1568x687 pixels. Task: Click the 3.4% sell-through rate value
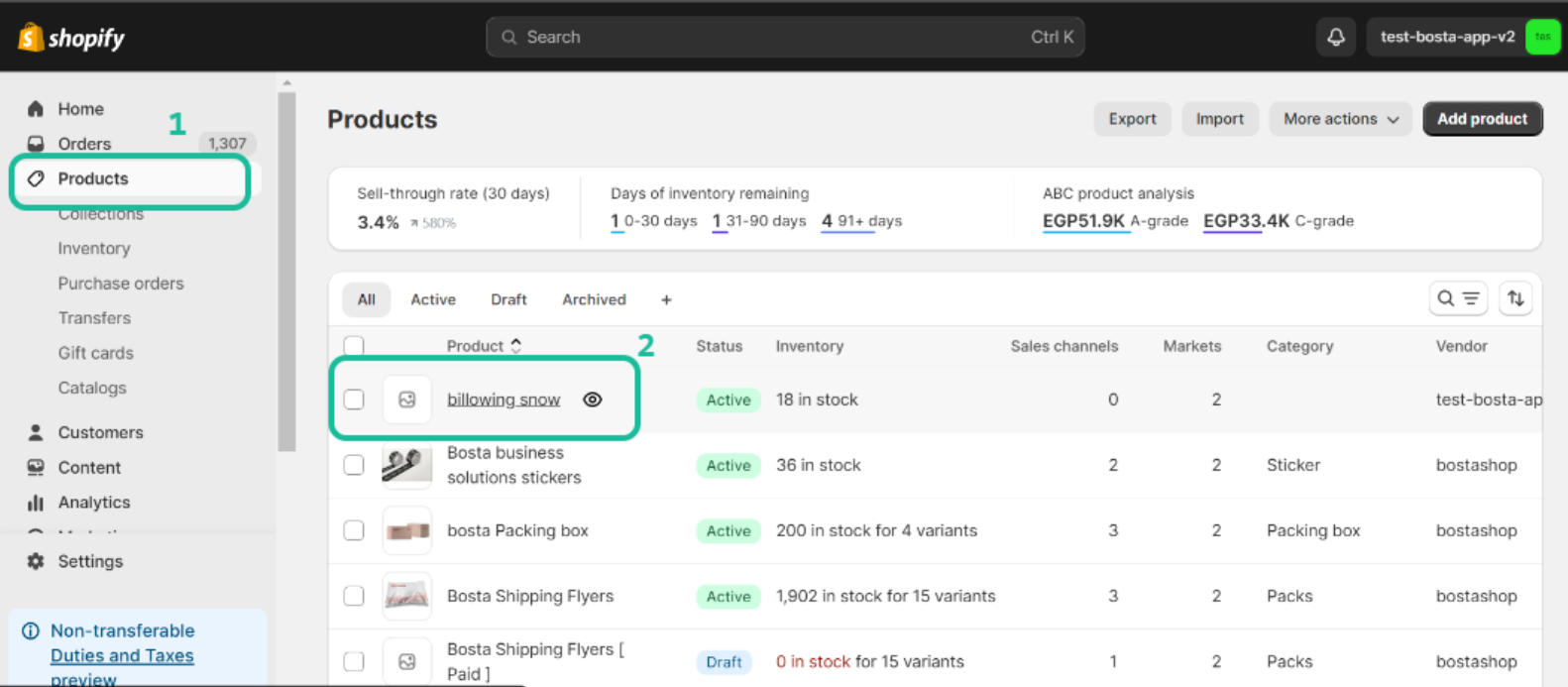378,222
